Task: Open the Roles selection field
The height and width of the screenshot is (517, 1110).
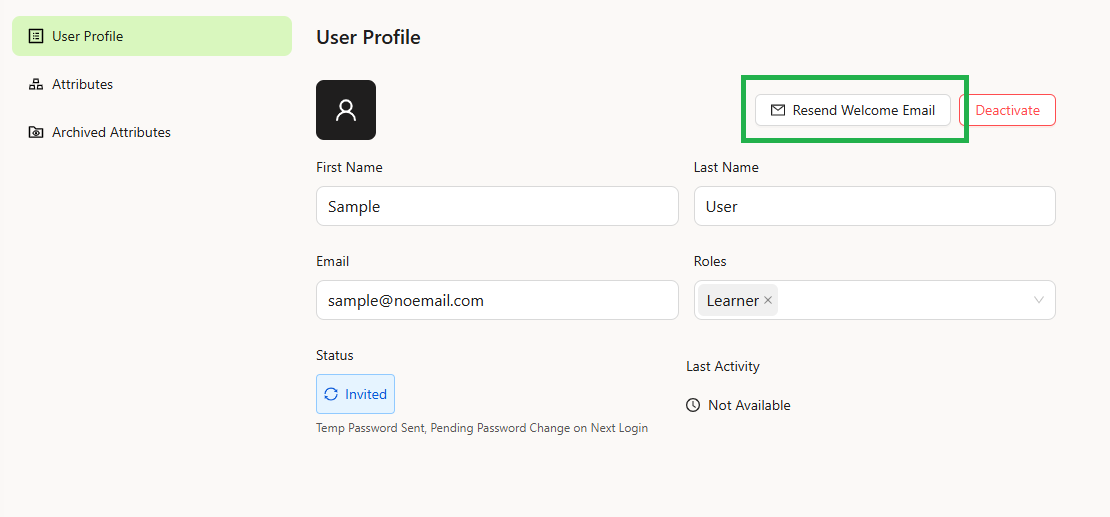Action: tap(875, 300)
